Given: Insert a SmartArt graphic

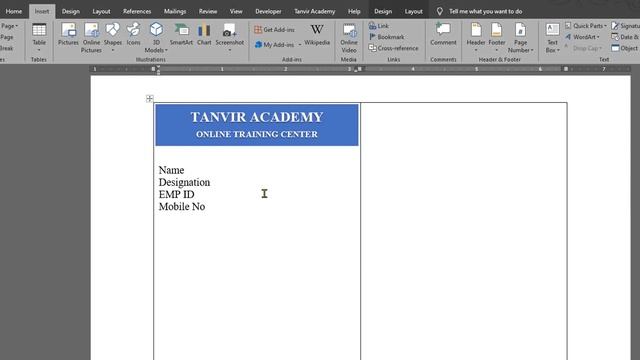Looking at the screenshot, I should tap(181, 35).
